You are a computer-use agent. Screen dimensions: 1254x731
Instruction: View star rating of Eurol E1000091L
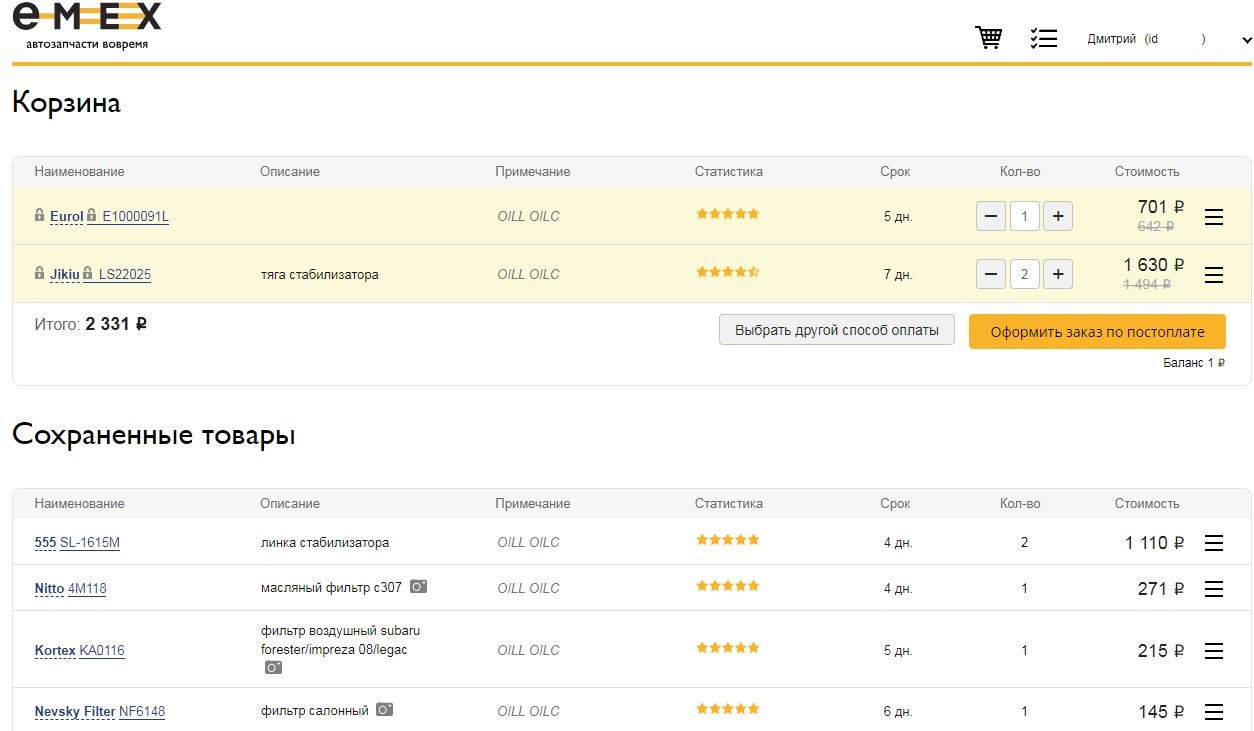tap(728, 213)
